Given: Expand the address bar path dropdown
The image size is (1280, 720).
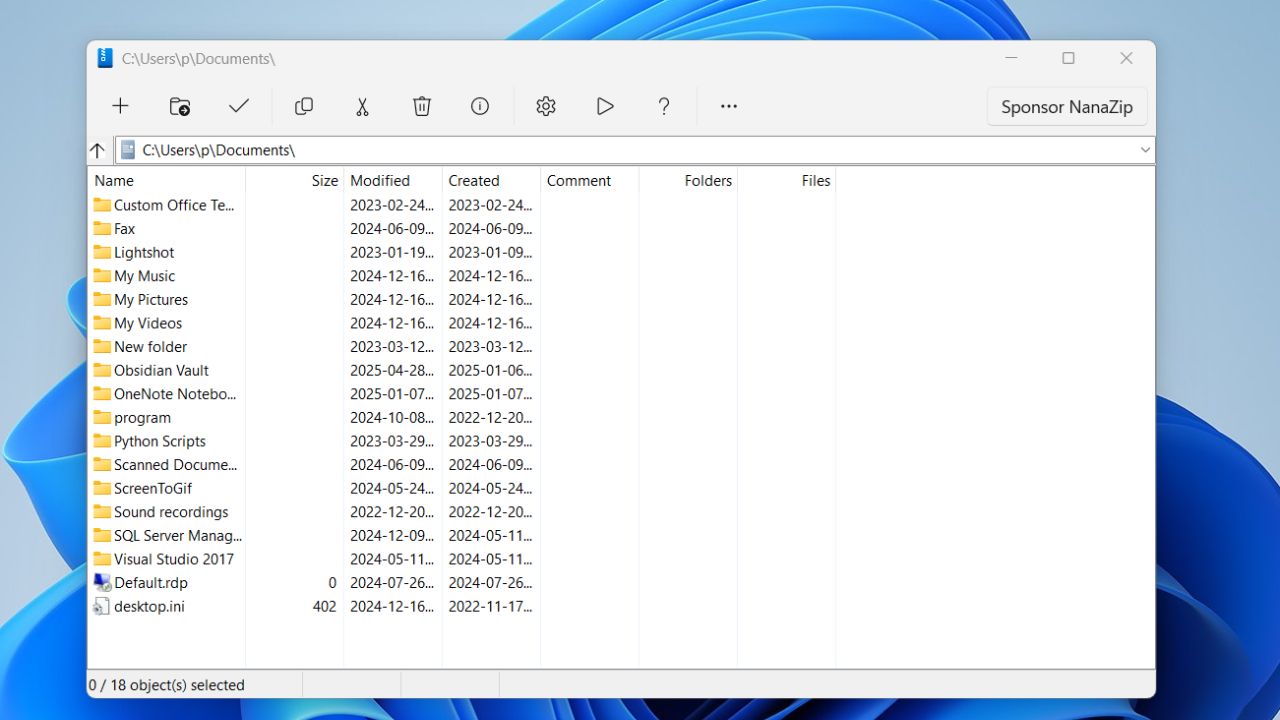Looking at the screenshot, I should tap(1145, 149).
